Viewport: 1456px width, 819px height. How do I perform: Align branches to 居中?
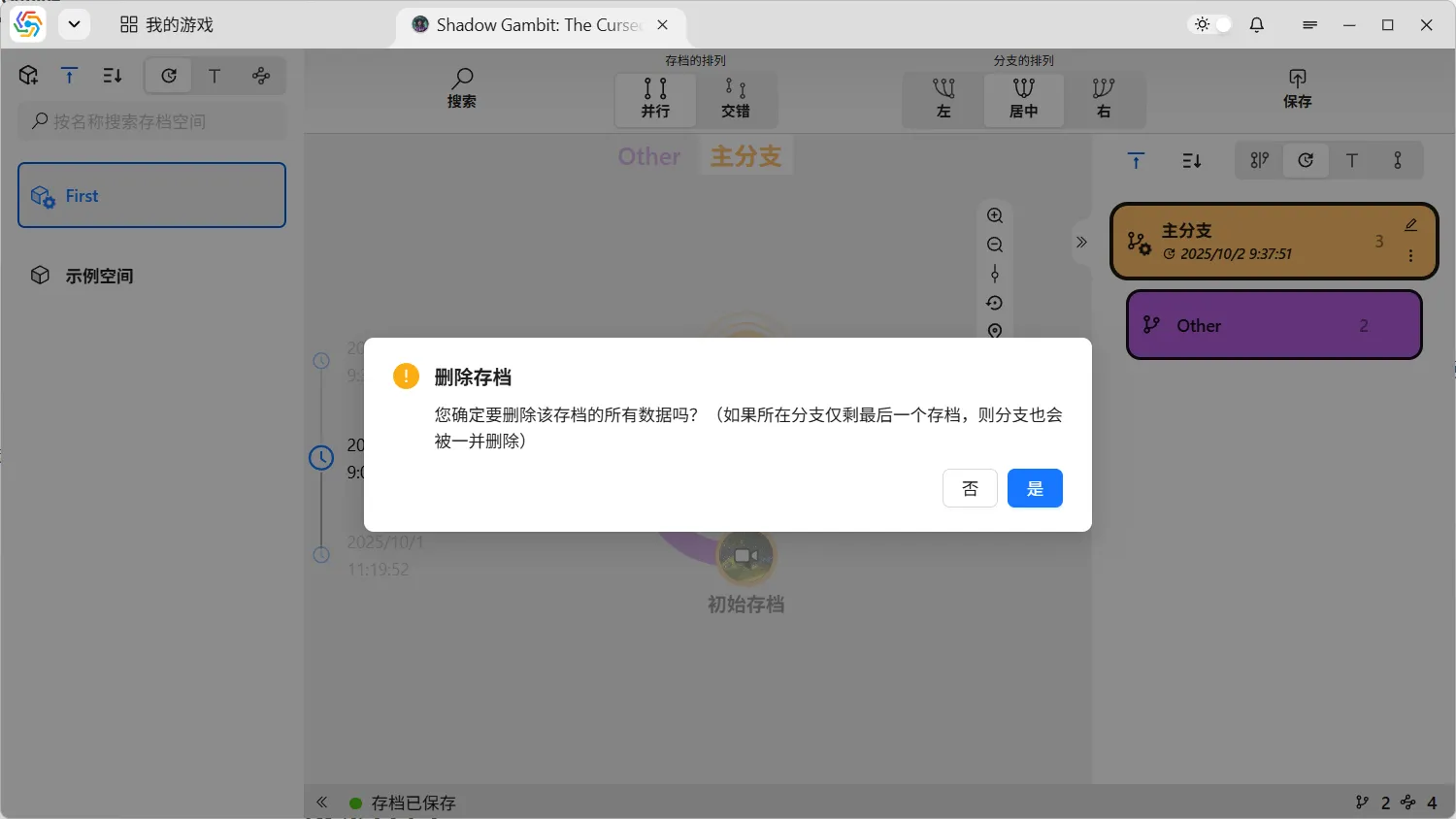(1023, 98)
